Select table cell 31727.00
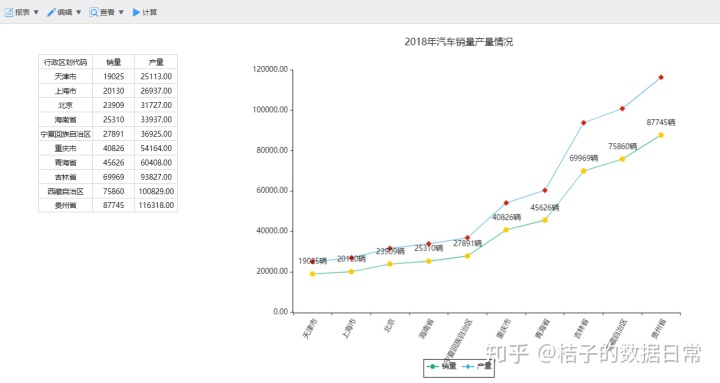 click(156, 105)
